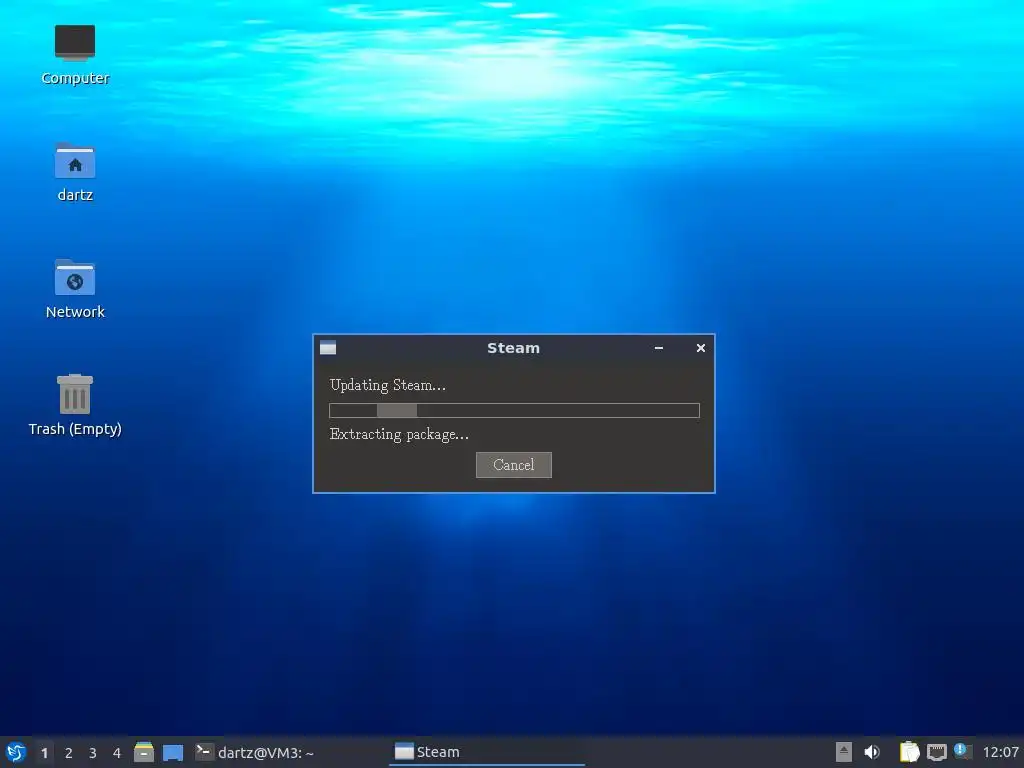Switch to workspace 3
The image size is (1024, 768).
click(93, 753)
